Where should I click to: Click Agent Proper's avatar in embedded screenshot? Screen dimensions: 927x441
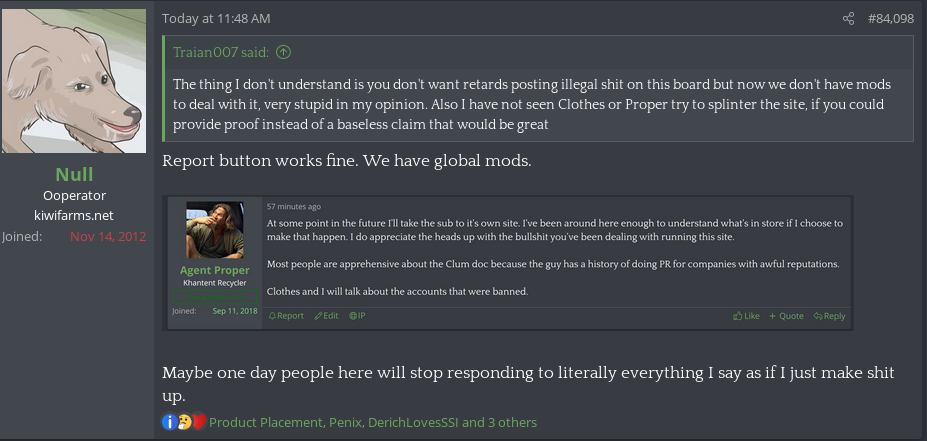215,230
